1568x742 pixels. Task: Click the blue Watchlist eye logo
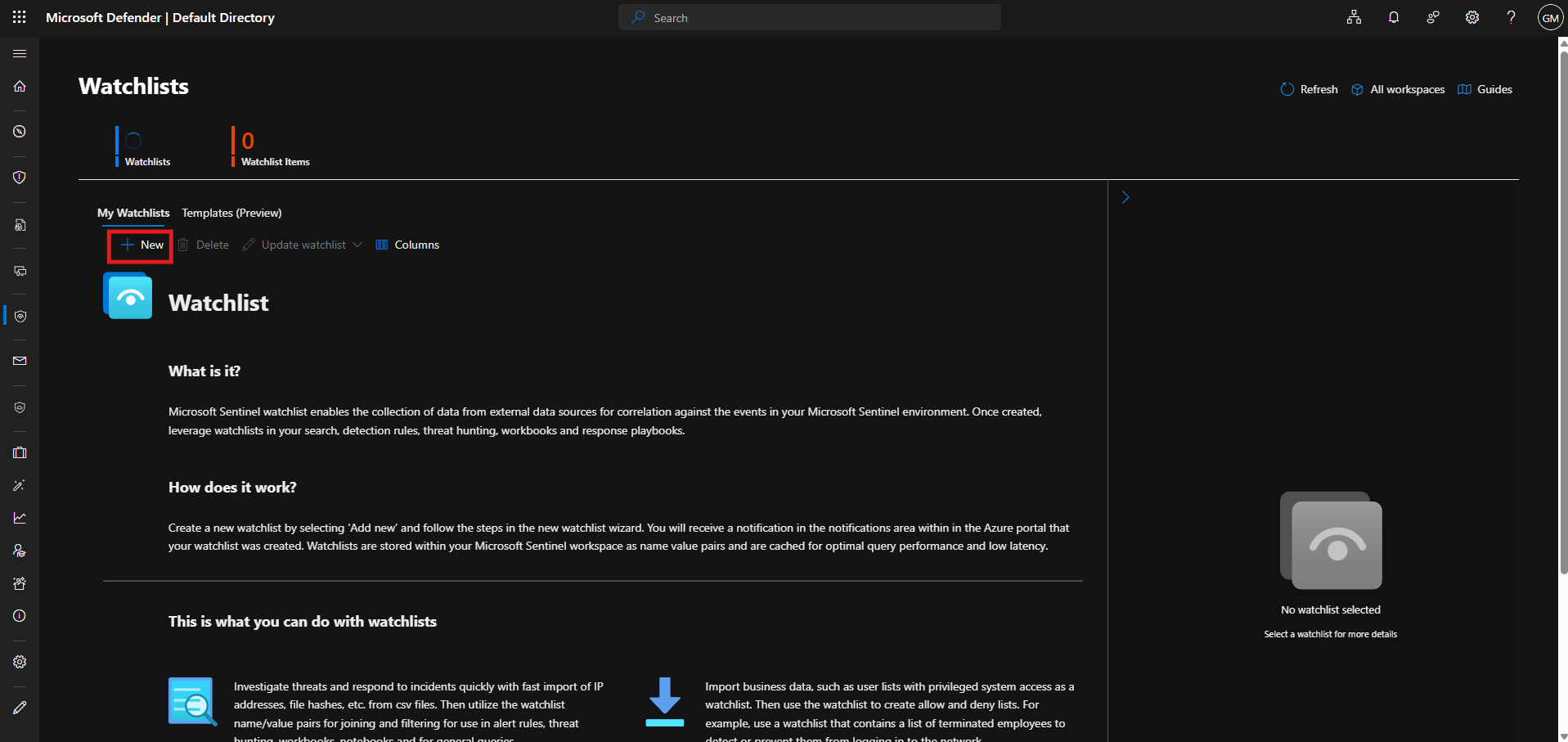[x=128, y=296]
